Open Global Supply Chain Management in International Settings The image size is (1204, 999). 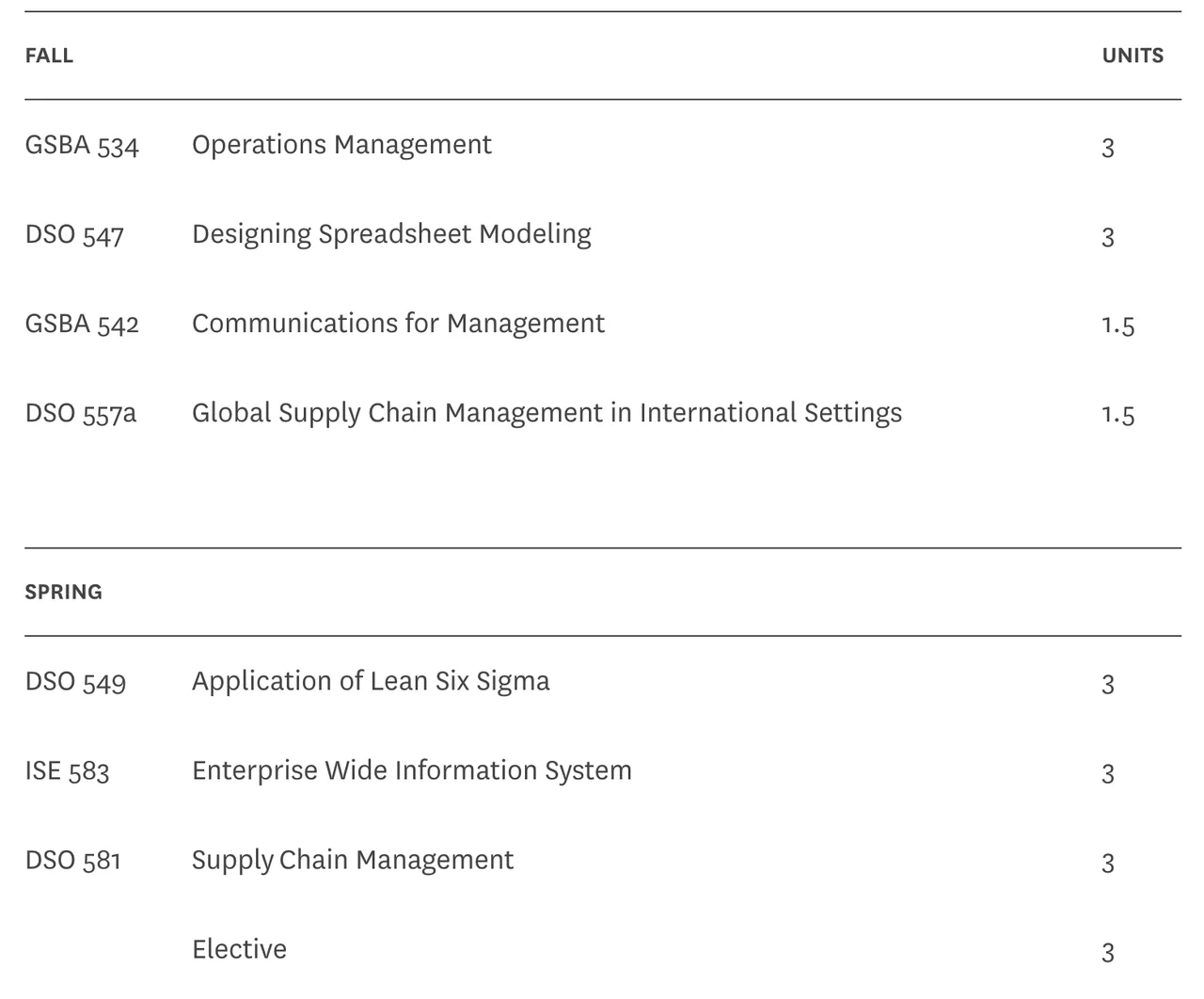pyautogui.click(x=547, y=413)
